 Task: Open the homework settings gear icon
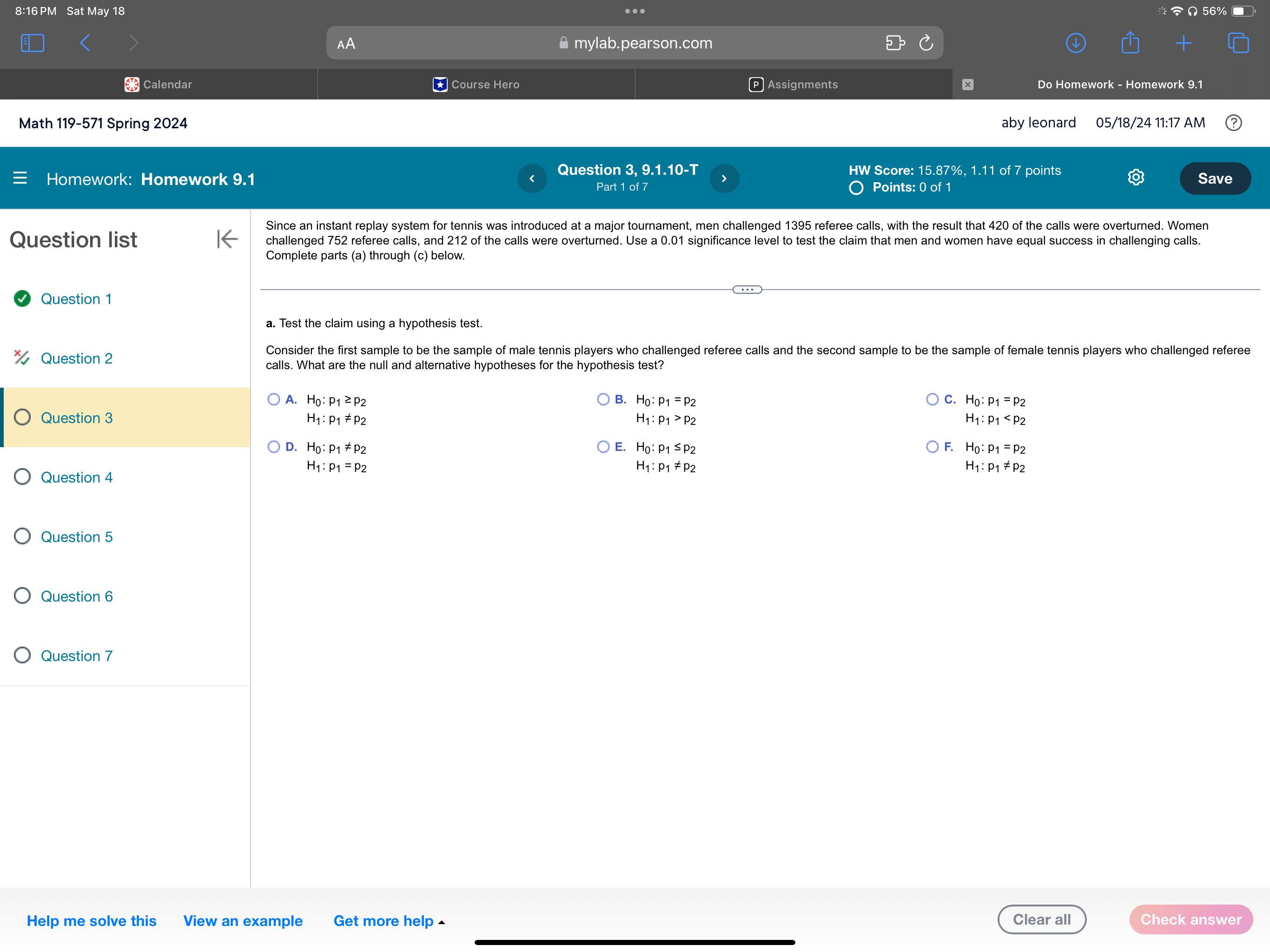(x=1136, y=178)
